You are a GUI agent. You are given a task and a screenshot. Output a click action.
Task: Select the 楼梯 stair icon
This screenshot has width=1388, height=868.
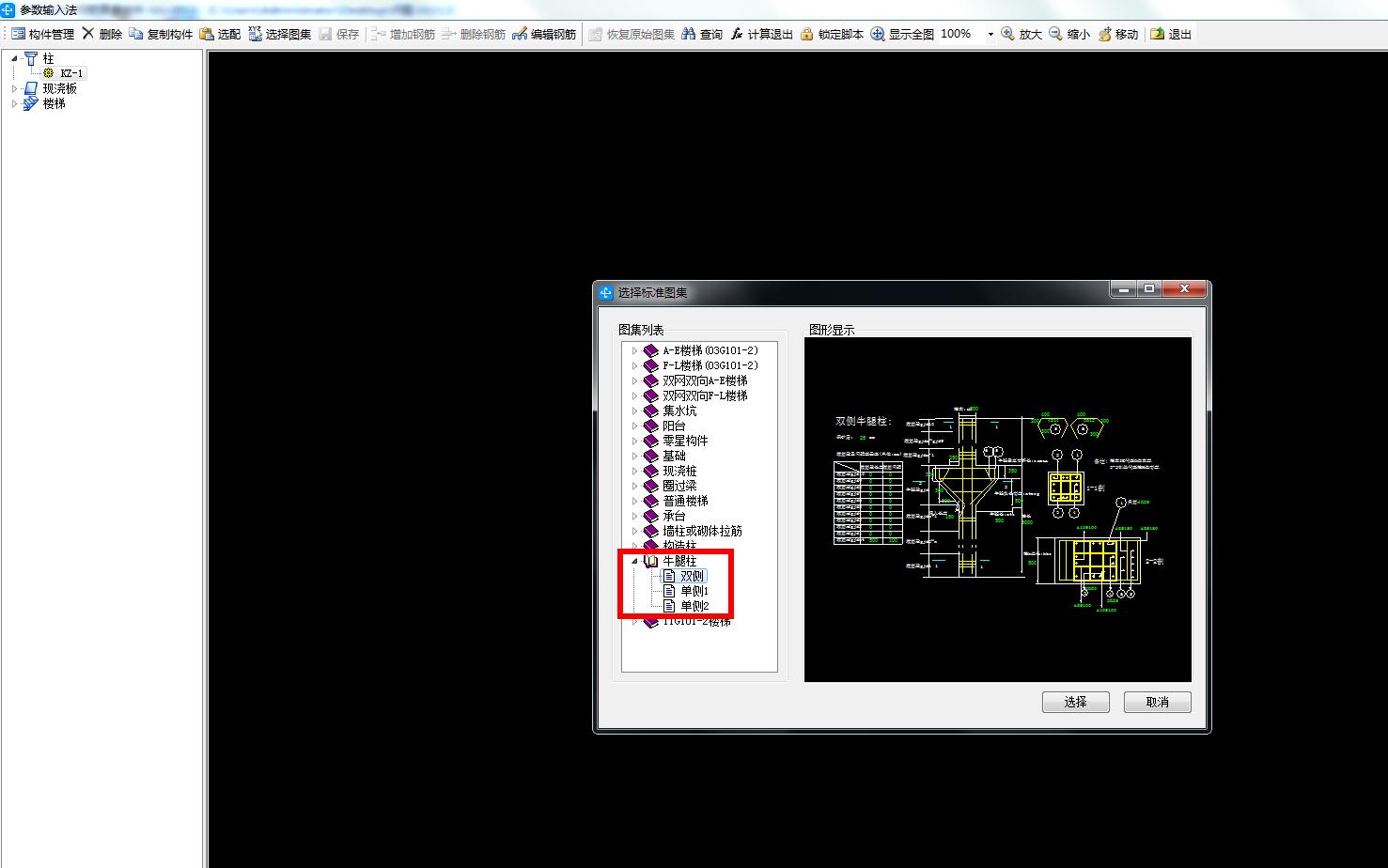tap(31, 103)
